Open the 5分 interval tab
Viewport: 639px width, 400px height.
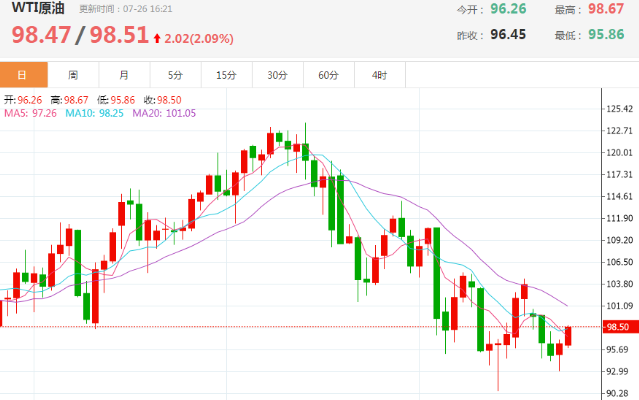coord(176,75)
